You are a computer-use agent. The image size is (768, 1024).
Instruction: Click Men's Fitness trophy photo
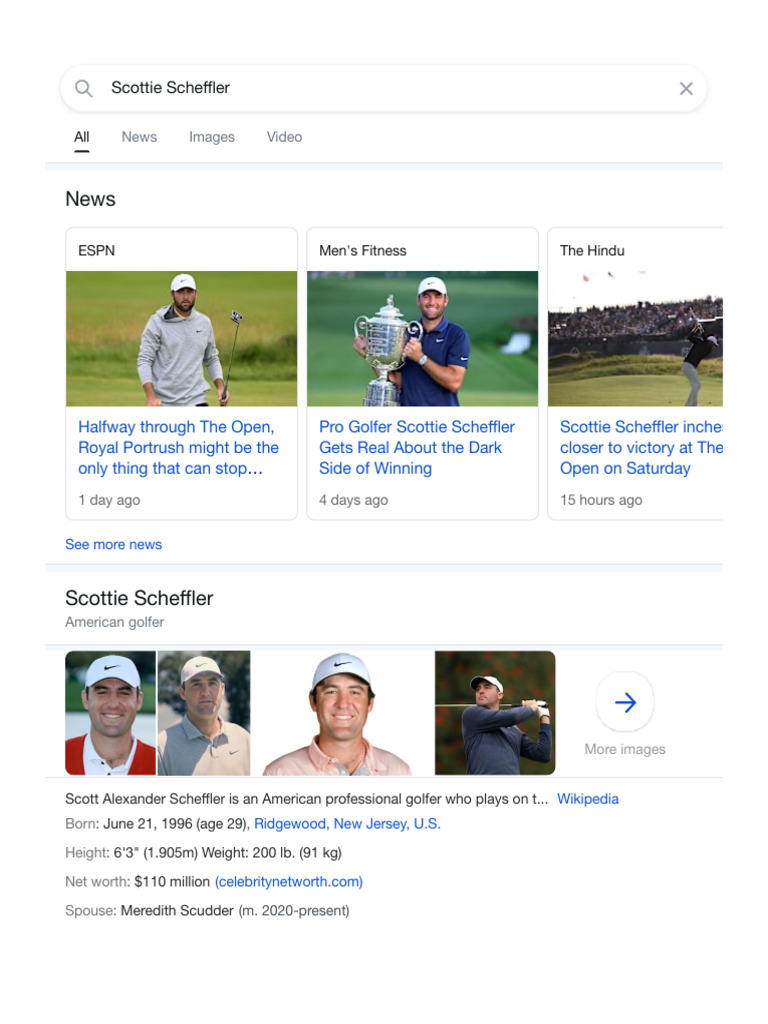(x=422, y=339)
